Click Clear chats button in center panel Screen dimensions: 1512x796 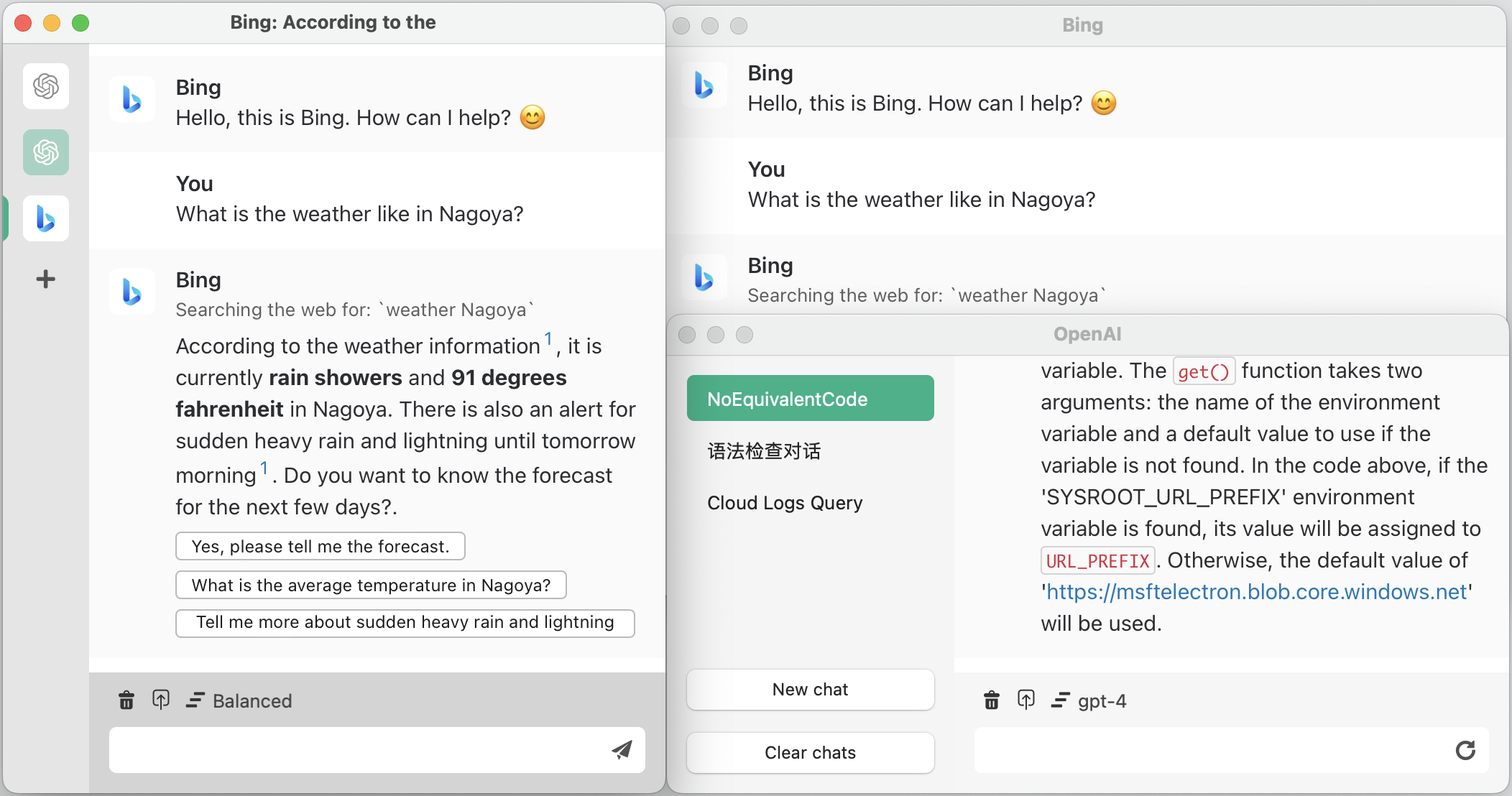click(811, 752)
